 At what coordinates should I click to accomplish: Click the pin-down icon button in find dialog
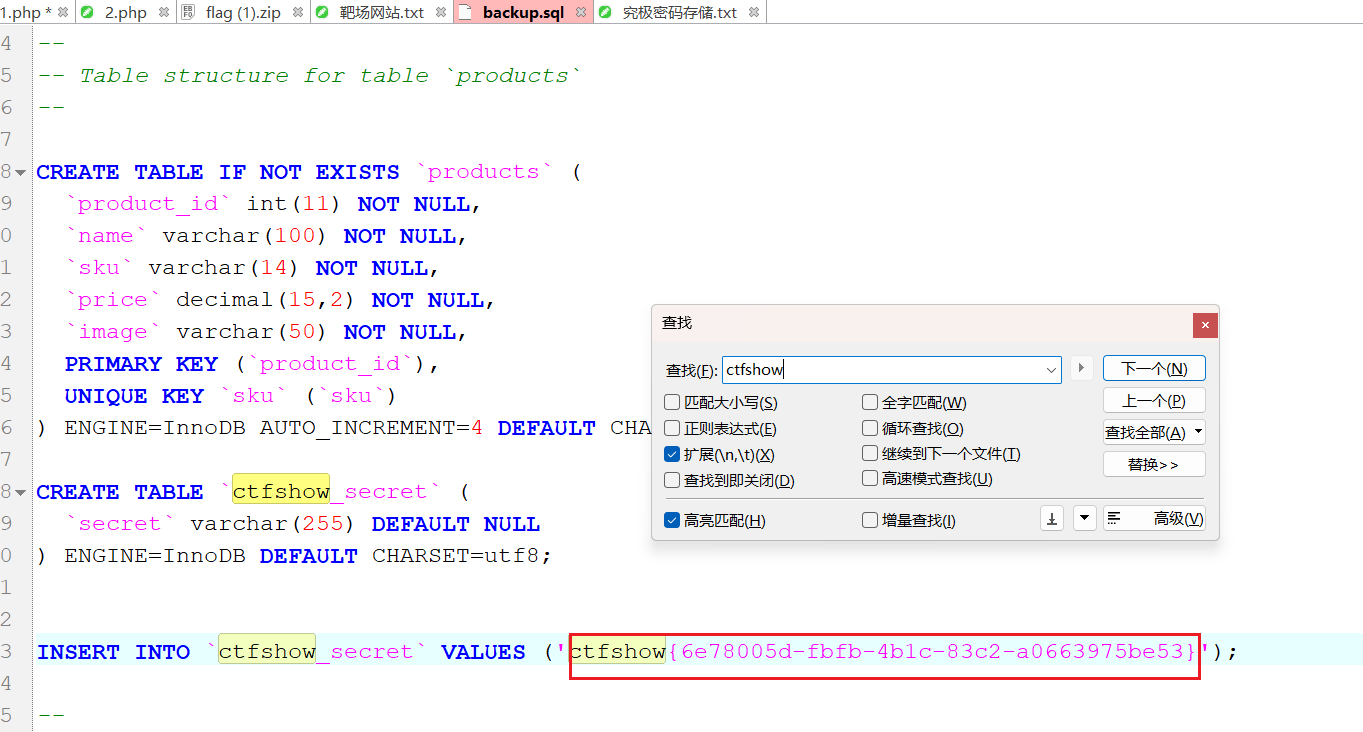coord(1052,518)
